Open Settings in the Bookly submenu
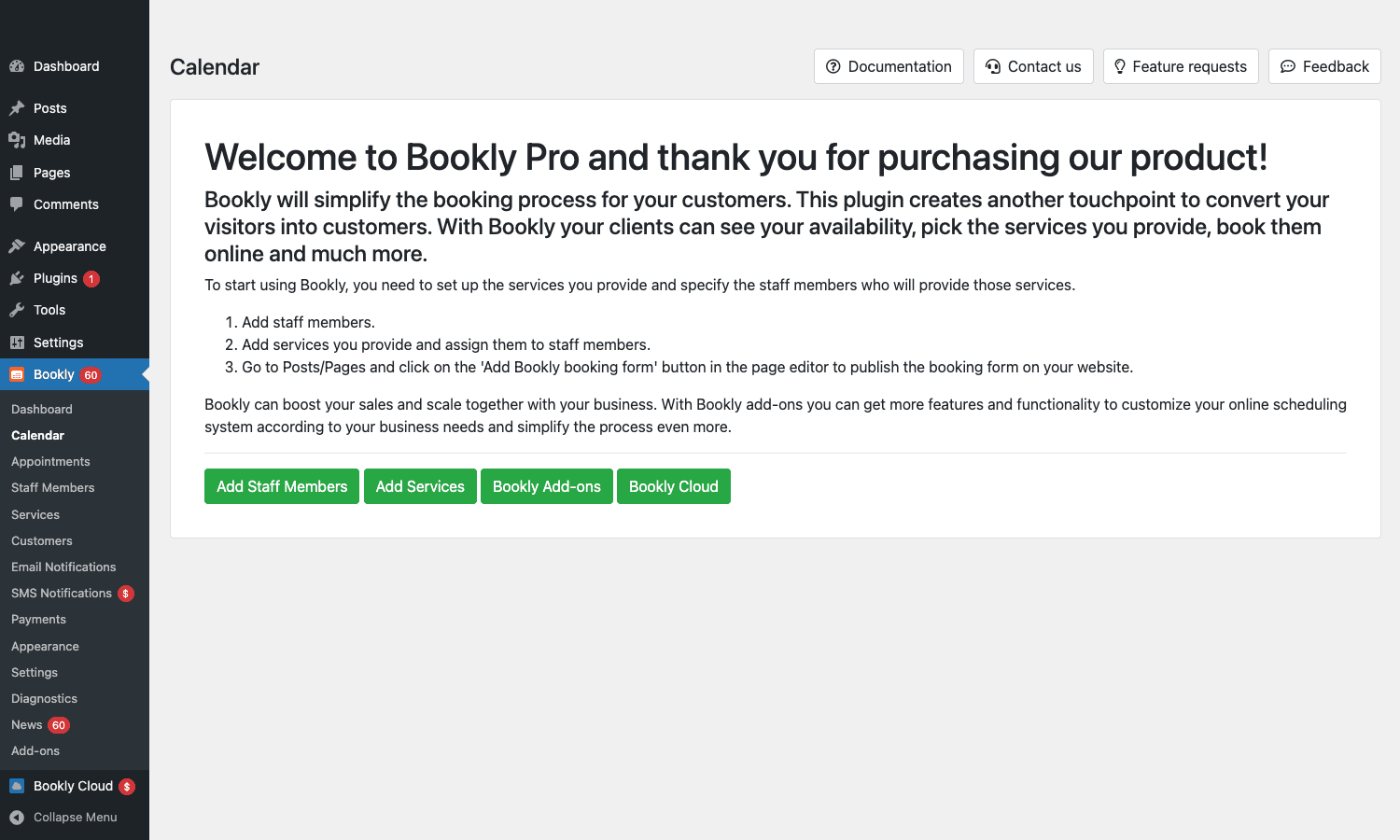Viewport: 1400px width, 840px height. tap(75, 672)
